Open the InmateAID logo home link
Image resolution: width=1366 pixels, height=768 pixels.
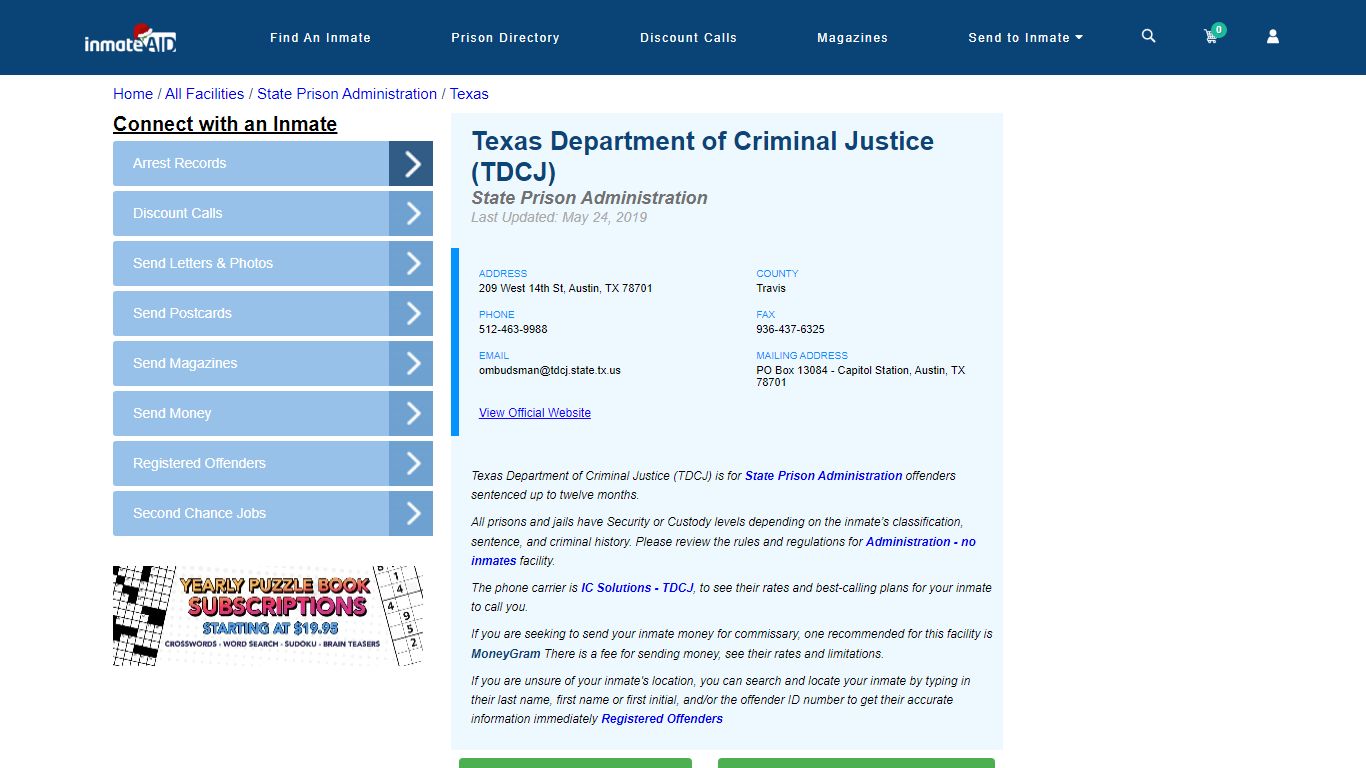[x=130, y=38]
